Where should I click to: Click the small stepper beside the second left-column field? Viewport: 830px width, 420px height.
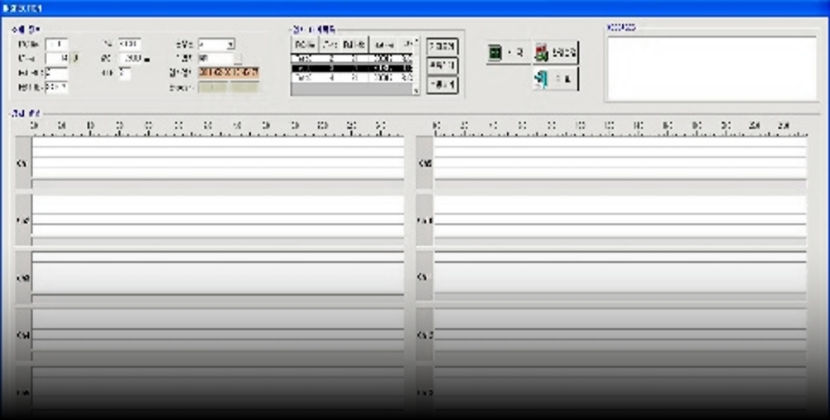click(x=75, y=58)
